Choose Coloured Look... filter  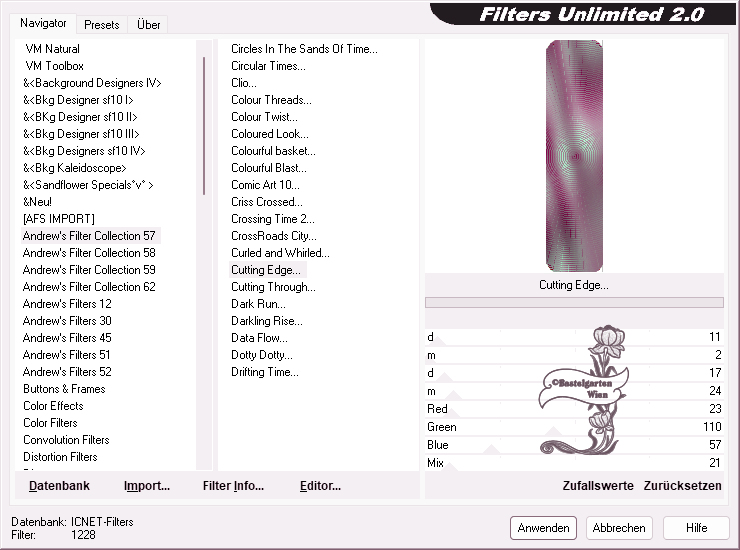[x=270, y=134]
